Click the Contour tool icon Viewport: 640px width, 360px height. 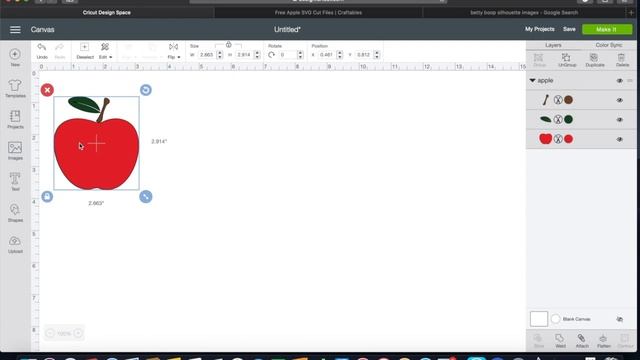coord(625,338)
